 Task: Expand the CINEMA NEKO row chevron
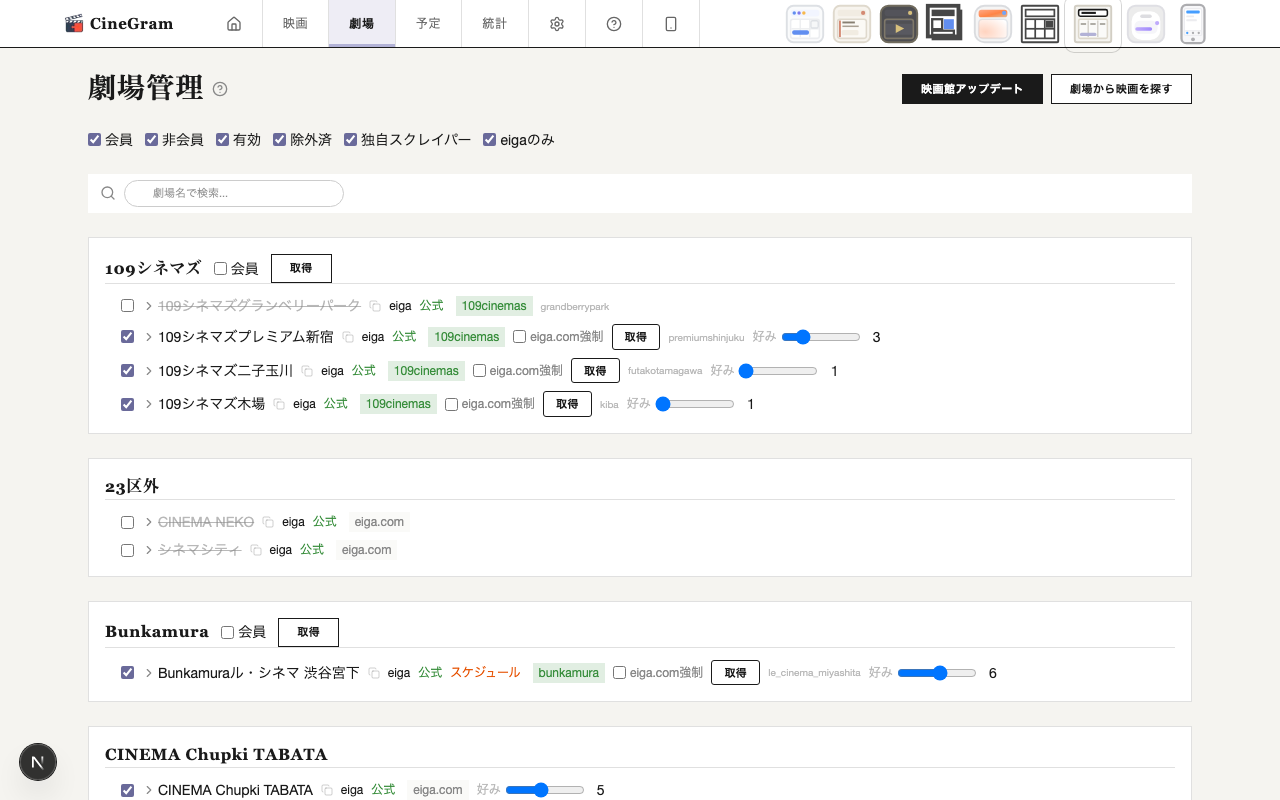148,522
